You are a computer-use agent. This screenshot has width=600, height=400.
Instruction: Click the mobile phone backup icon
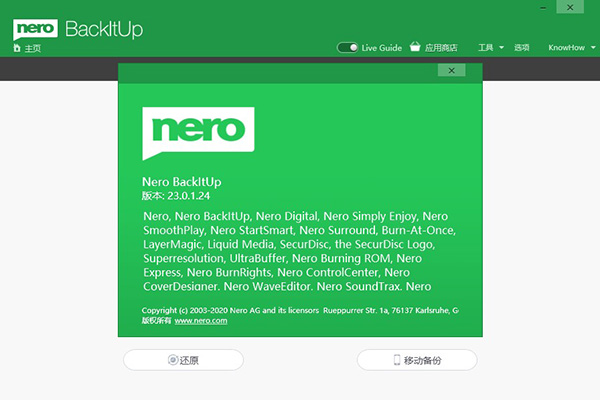(397, 360)
